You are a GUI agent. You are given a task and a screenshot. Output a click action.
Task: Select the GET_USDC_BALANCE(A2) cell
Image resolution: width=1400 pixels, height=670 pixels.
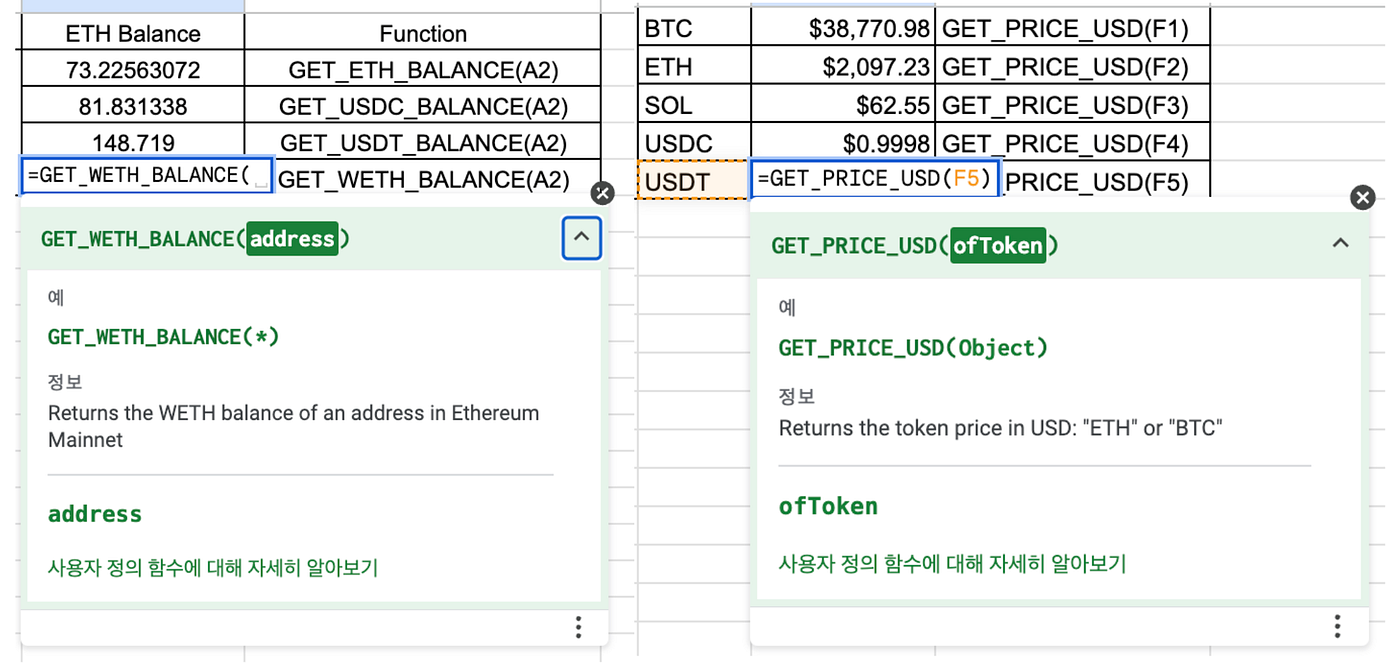[423, 106]
